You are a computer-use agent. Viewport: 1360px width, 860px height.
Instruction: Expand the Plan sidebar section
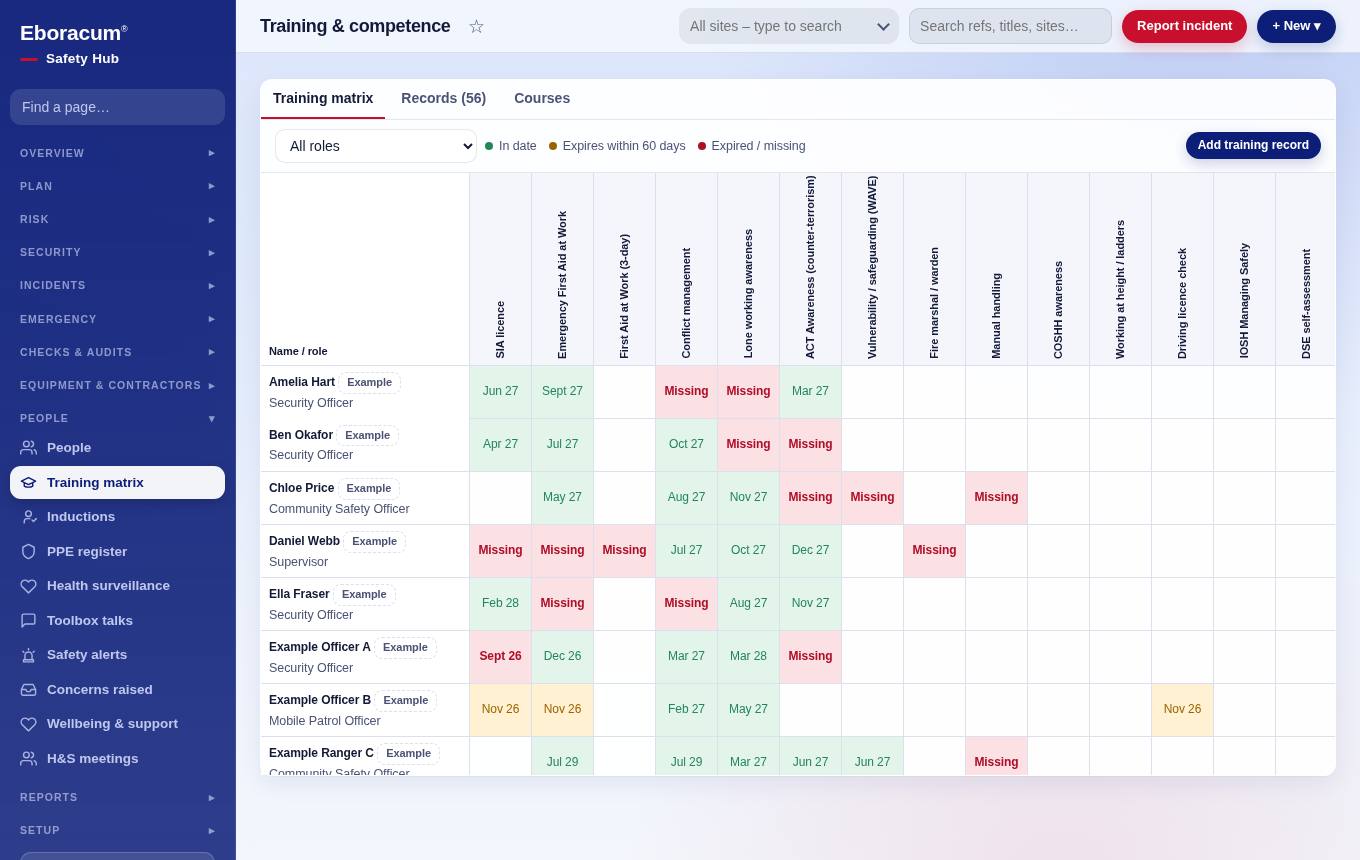tap(117, 186)
